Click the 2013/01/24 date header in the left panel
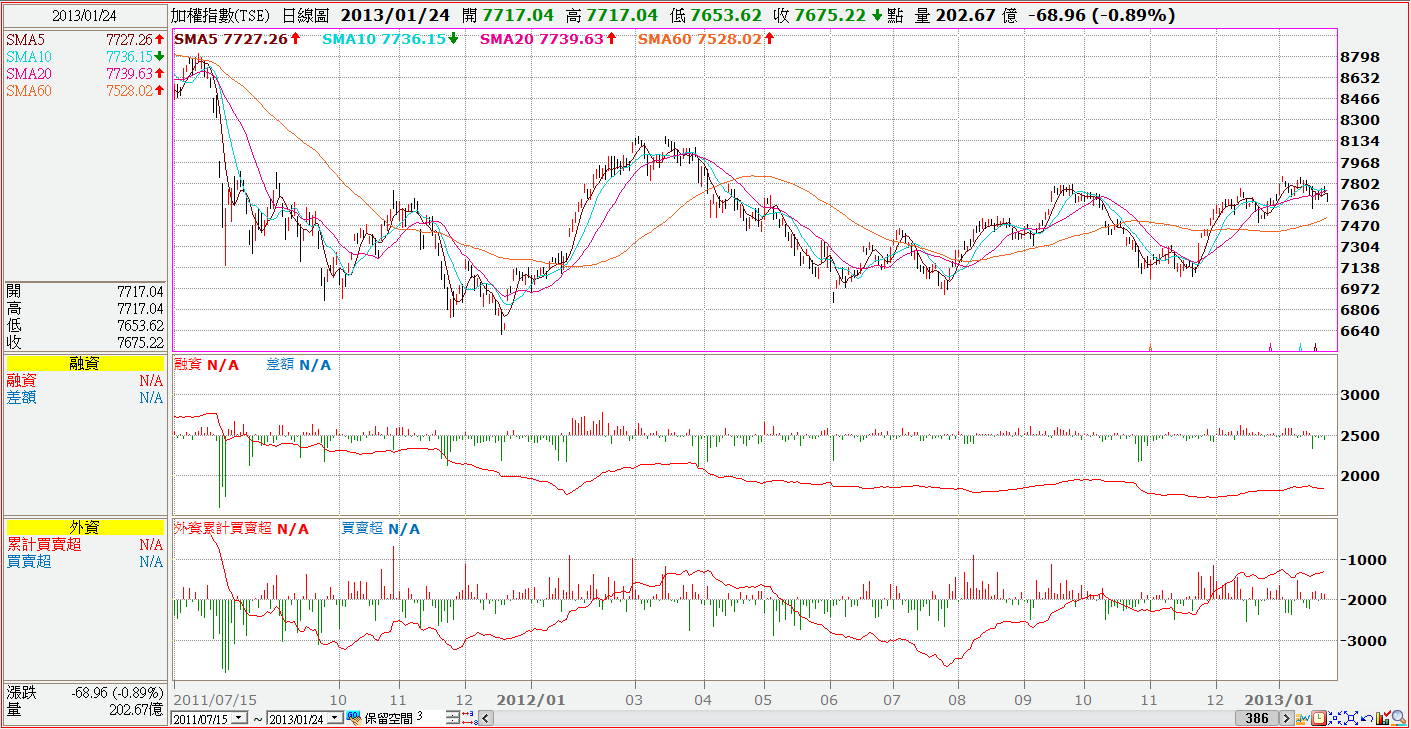The image size is (1411, 729). [84, 15]
